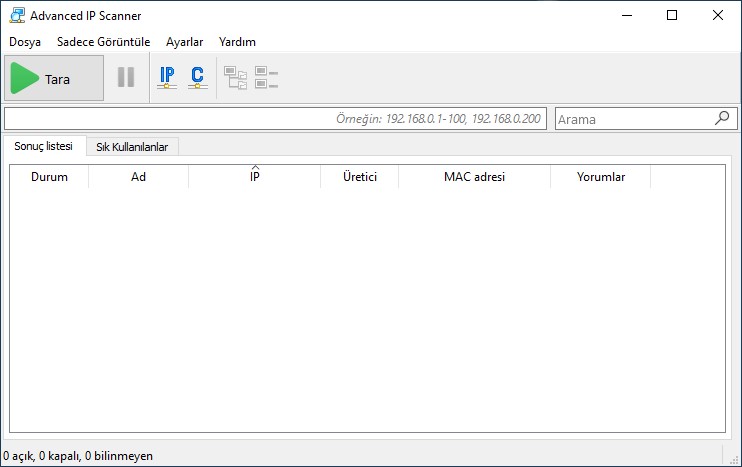Close the Advanced IP Scanner window
The height and width of the screenshot is (467, 742).
(x=718, y=16)
